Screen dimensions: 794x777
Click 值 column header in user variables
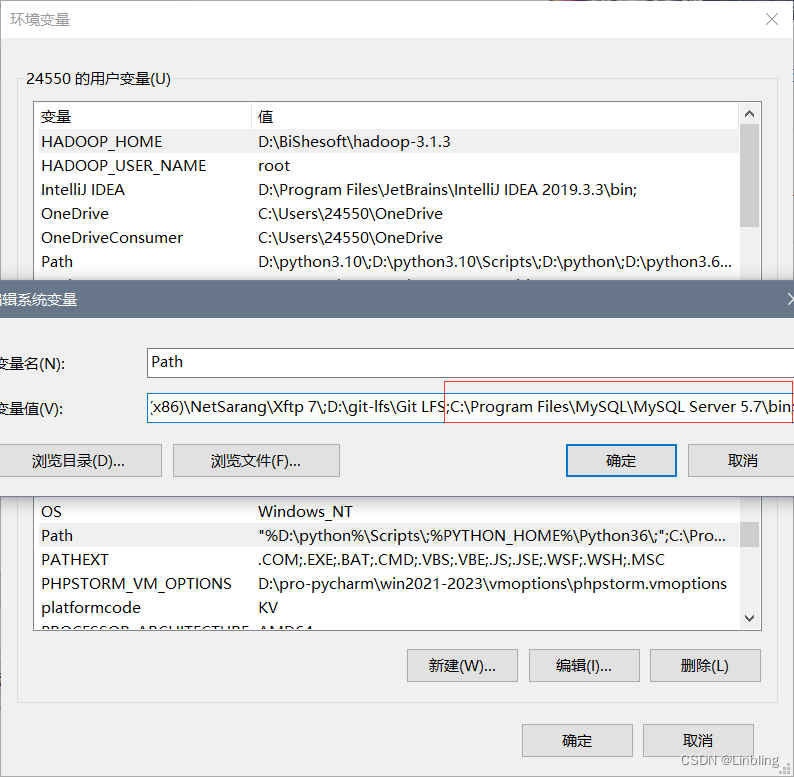point(495,116)
